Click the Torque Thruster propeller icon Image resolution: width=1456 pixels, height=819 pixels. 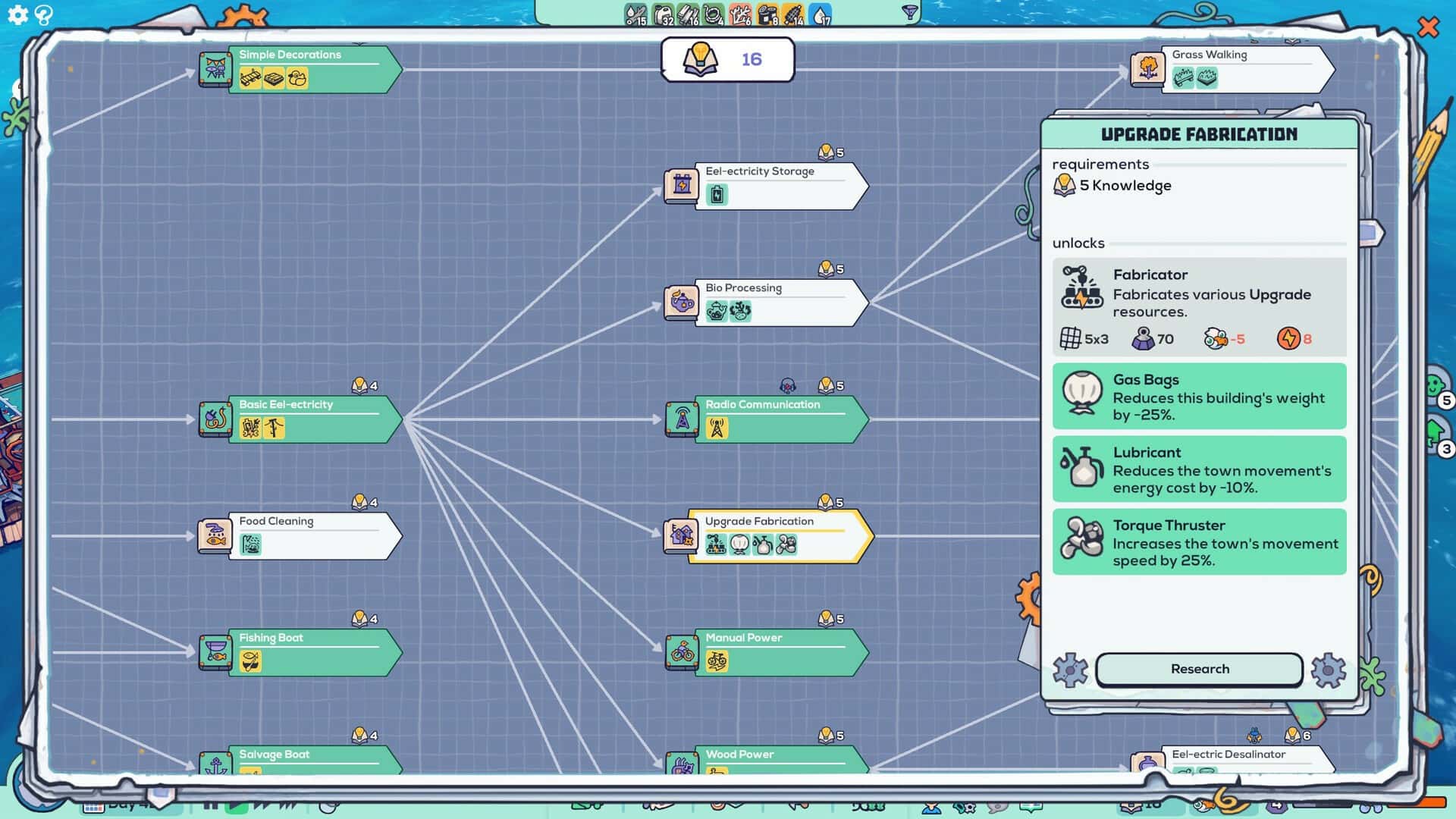1081,538
